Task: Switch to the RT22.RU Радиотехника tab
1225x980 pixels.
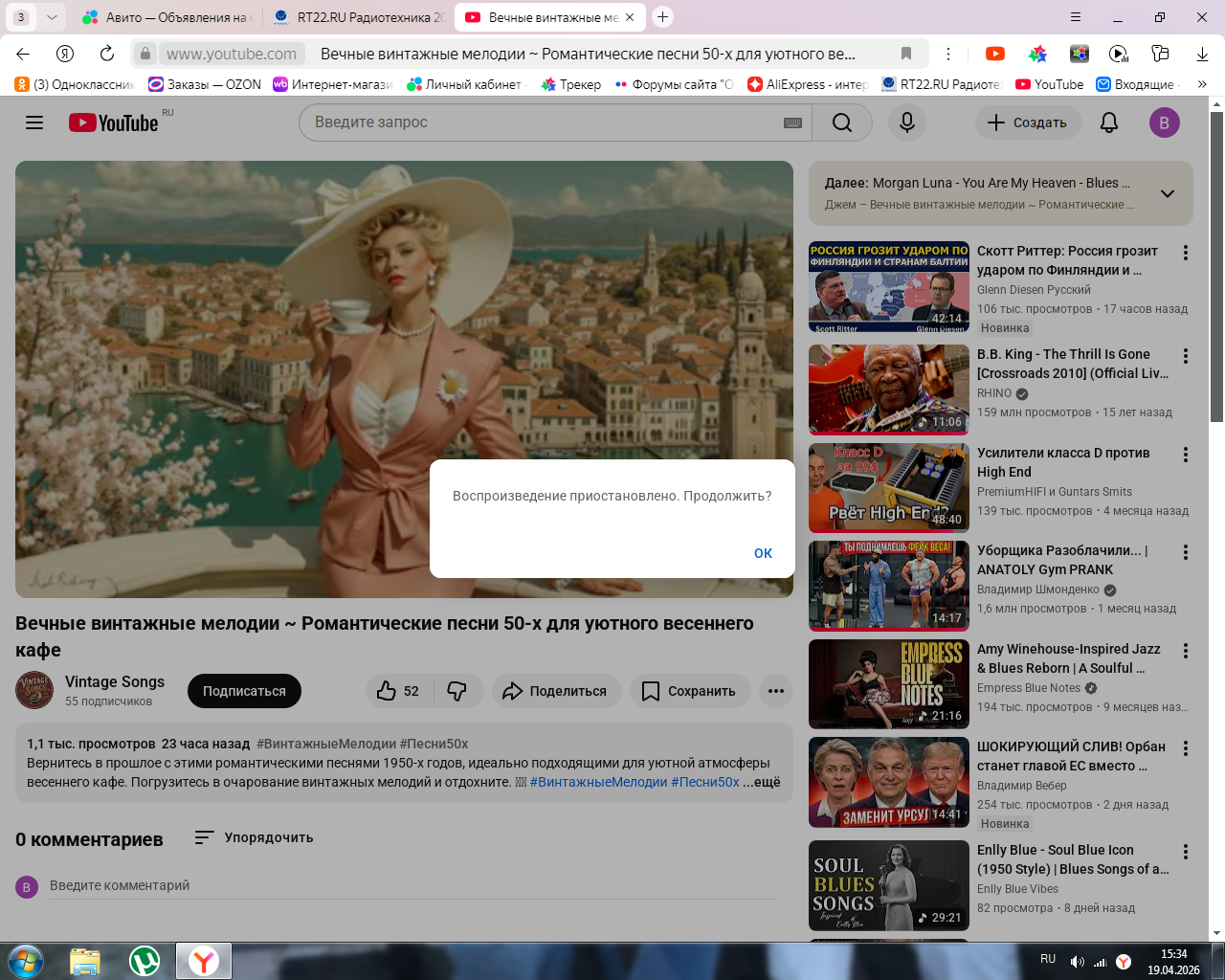Action: pos(358,17)
